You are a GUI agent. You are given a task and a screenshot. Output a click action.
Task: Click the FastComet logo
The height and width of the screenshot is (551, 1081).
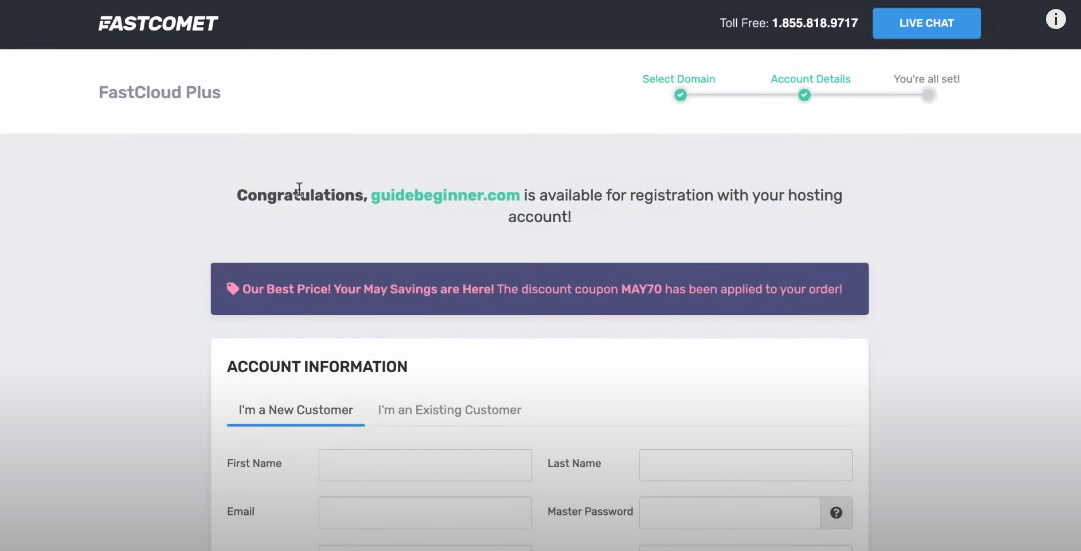coord(158,23)
